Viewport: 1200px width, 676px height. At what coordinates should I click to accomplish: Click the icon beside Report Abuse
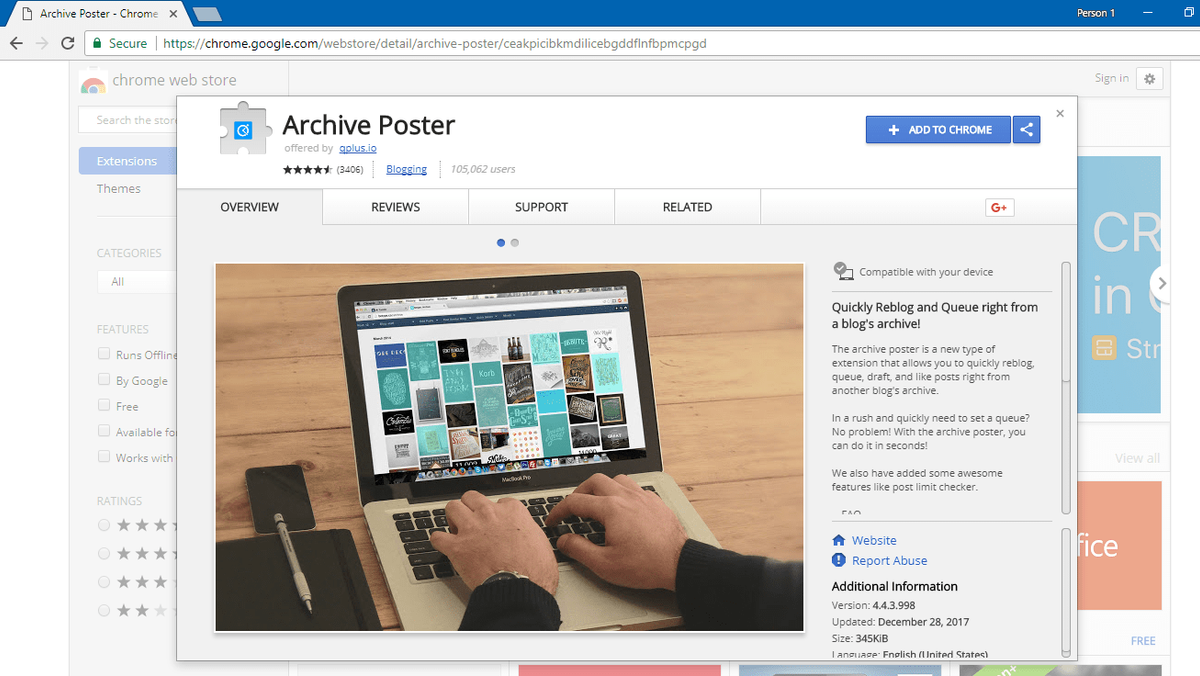pyautogui.click(x=839, y=560)
